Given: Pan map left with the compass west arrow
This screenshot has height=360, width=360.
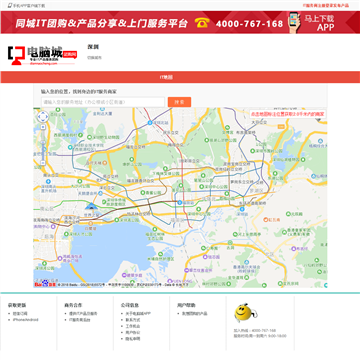Looking at the screenshot, I should point(38,117).
